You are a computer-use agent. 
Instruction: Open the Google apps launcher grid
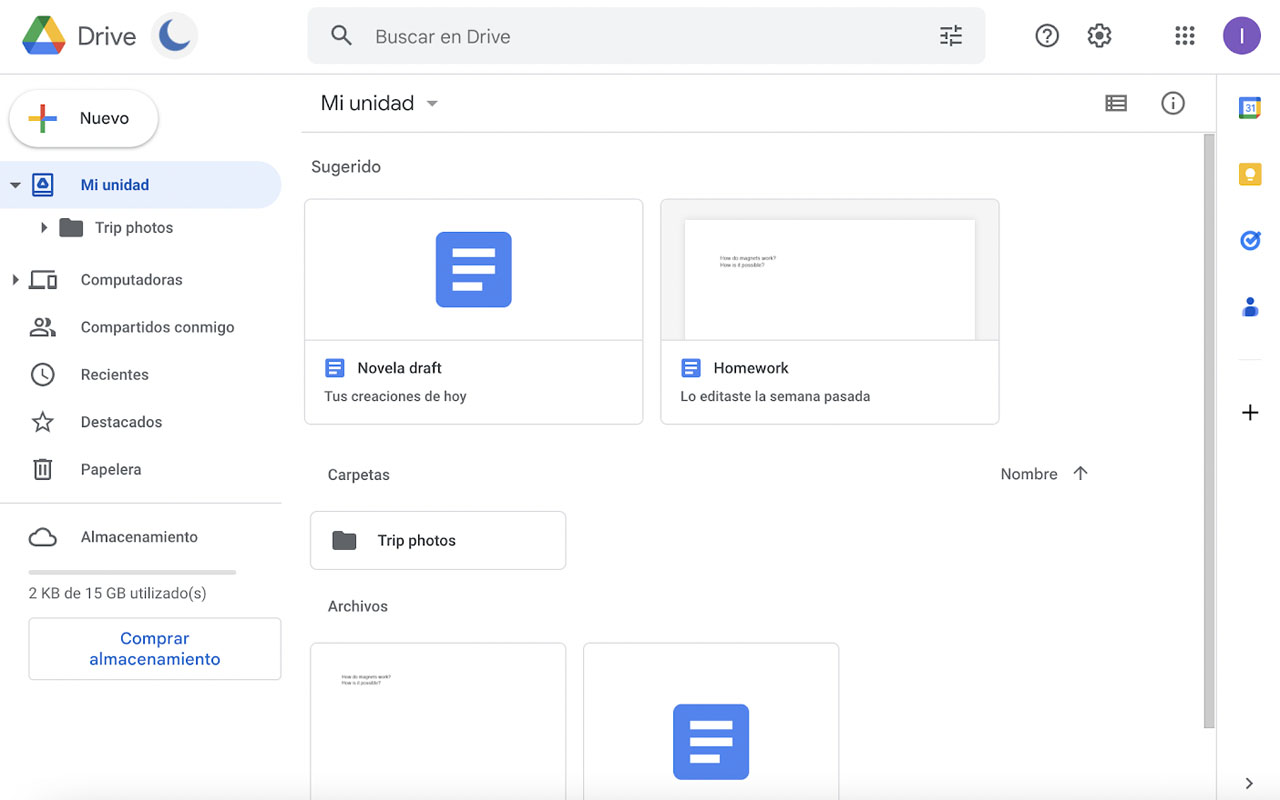tap(1184, 35)
